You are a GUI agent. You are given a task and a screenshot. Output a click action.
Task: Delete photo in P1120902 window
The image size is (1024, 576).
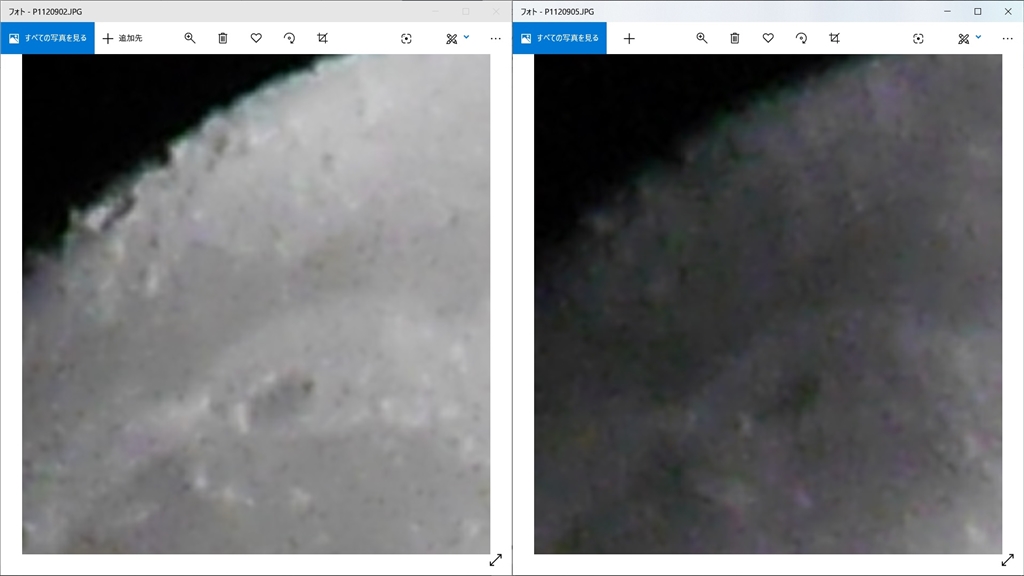pyautogui.click(x=223, y=38)
